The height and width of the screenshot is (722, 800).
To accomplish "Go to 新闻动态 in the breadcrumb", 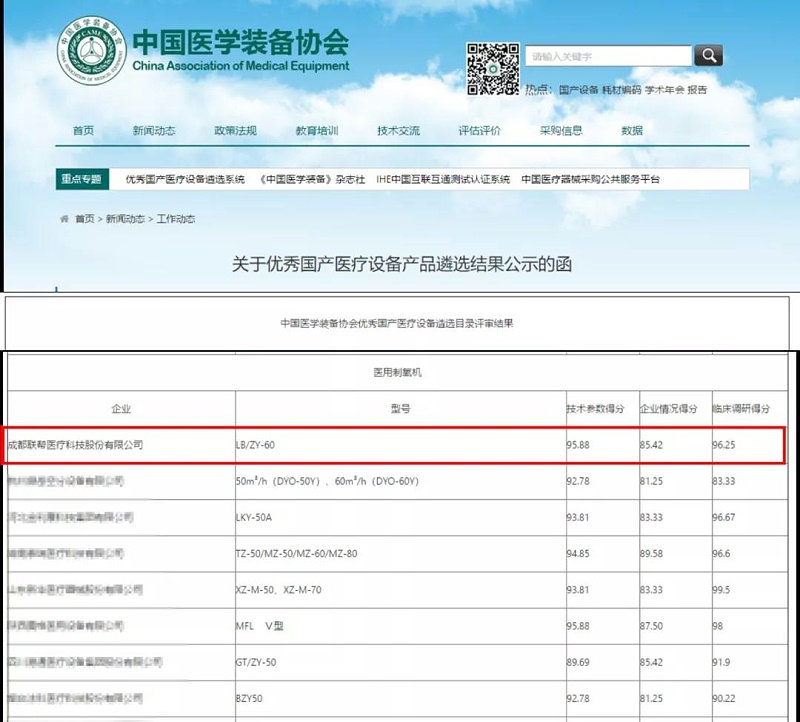I will (125, 219).
